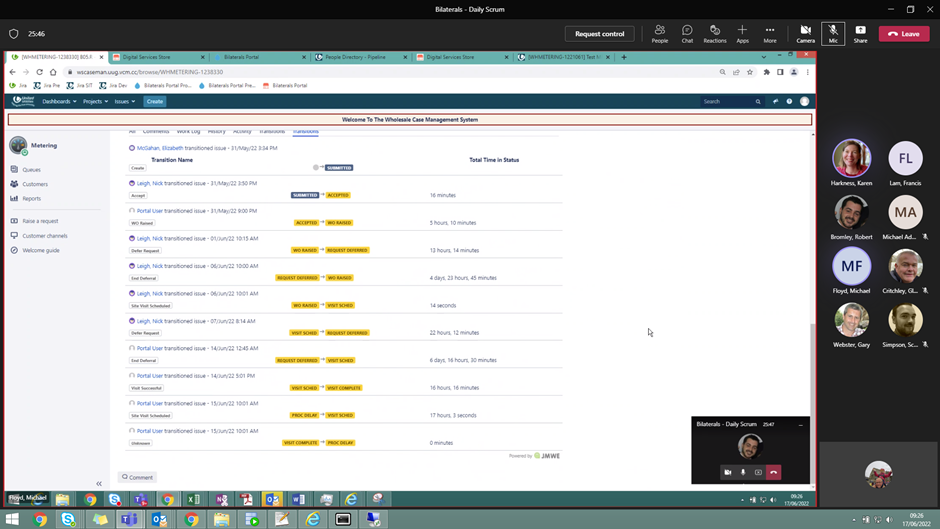This screenshot has width=940, height=529.
Task: Click the Comment button below transitions
Action: pyautogui.click(x=137, y=477)
